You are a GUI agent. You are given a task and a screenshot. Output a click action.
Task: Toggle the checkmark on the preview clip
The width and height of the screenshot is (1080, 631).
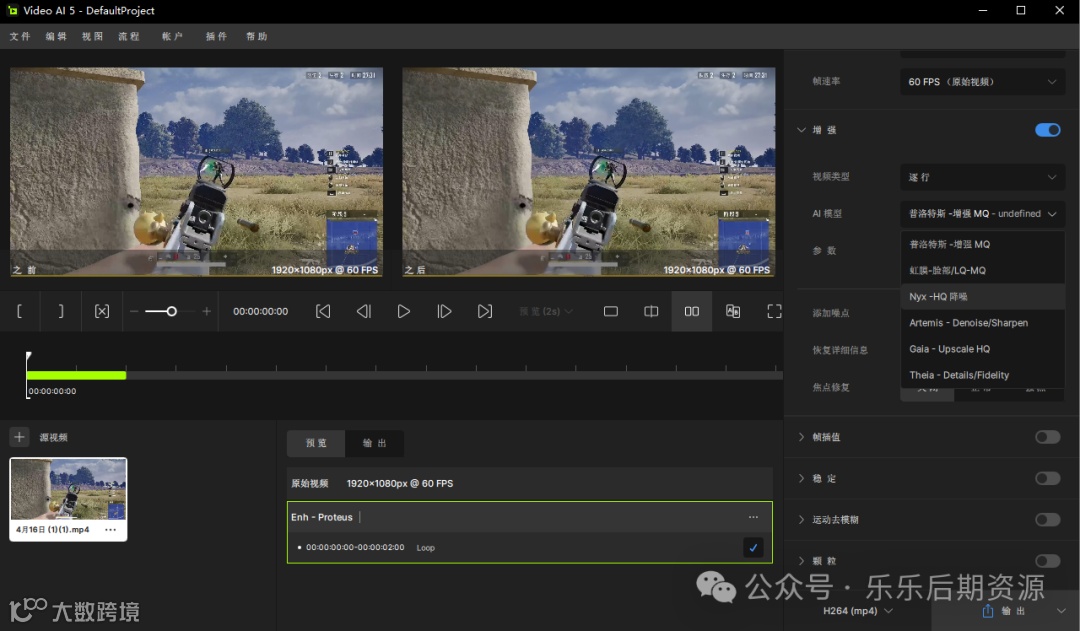click(753, 548)
